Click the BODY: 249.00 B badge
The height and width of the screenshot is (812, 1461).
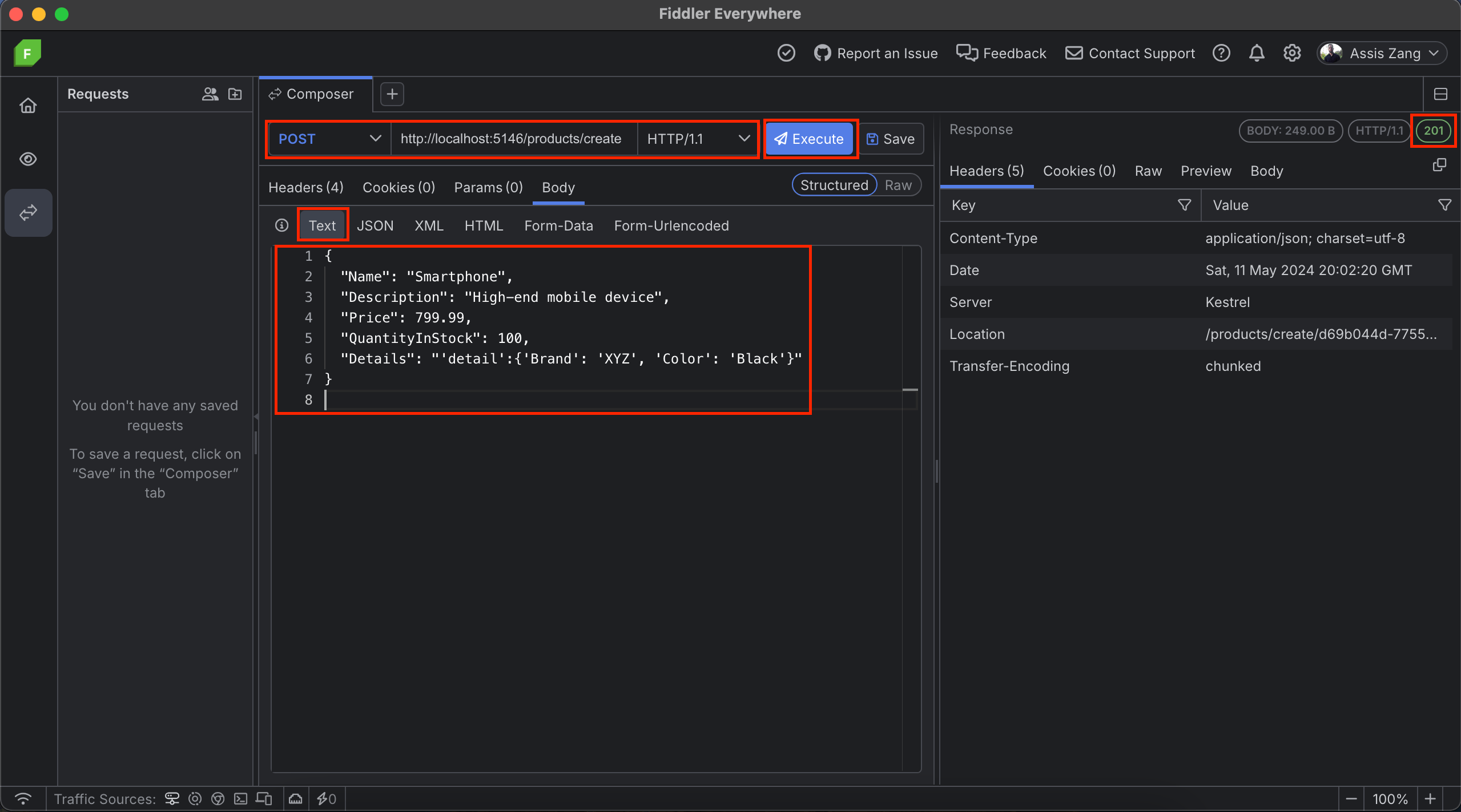coord(1290,131)
